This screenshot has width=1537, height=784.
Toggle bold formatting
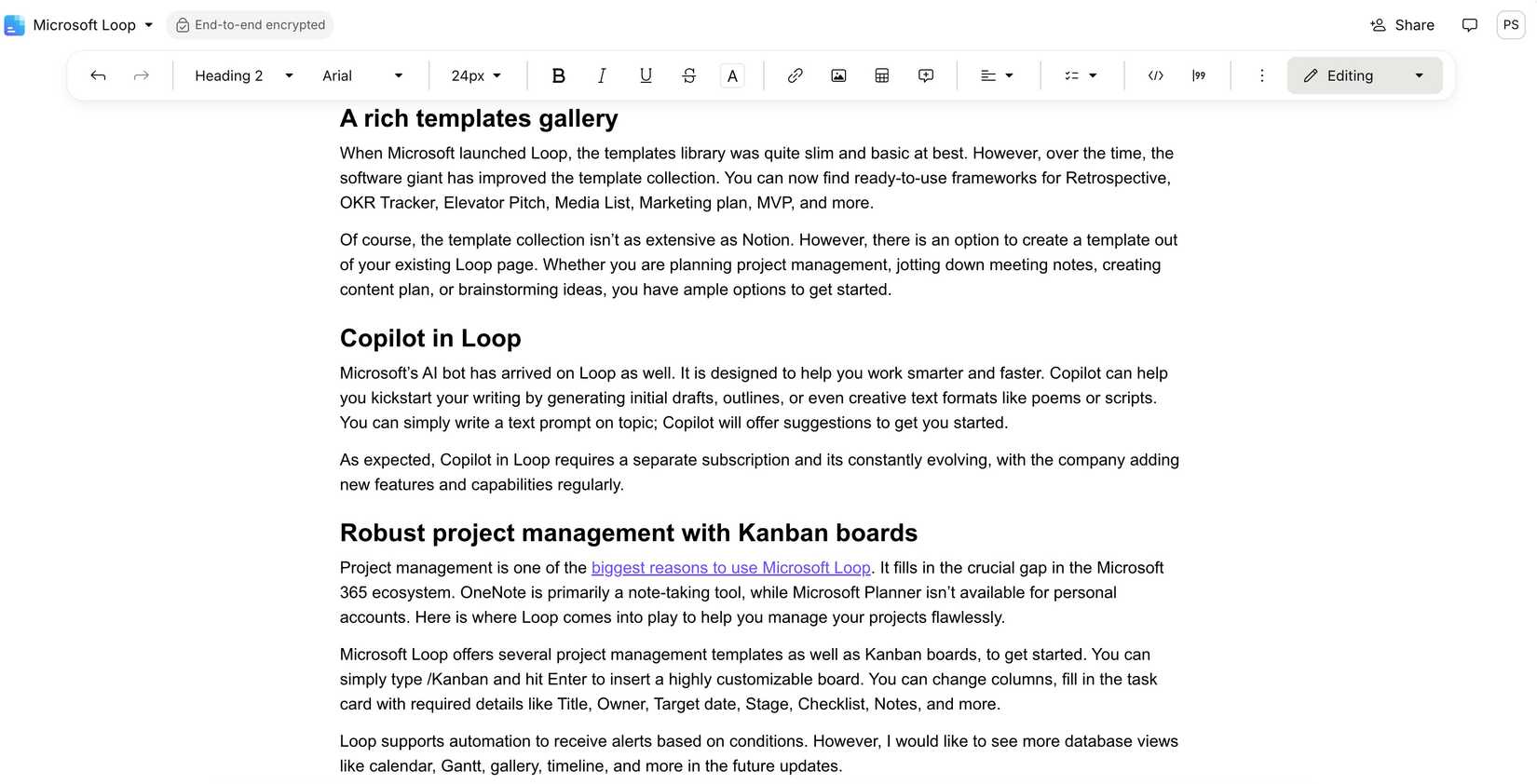pyautogui.click(x=558, y=75)
